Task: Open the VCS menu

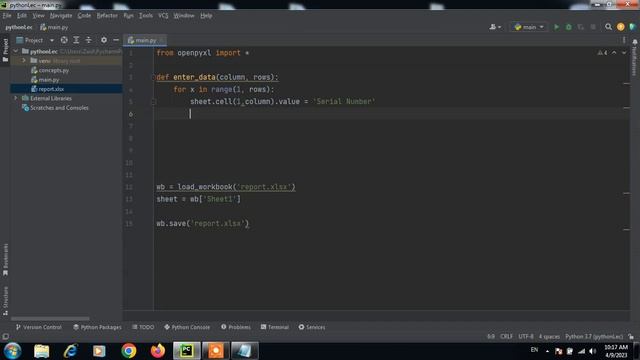Action: pos(163,16)
